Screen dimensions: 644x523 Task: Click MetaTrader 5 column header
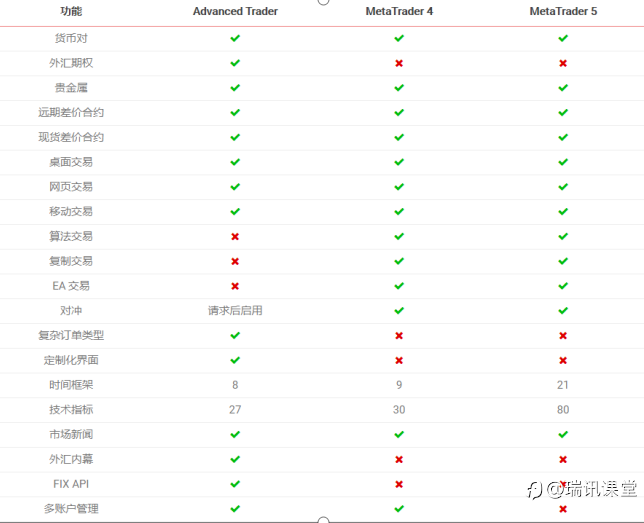[563, 12]
